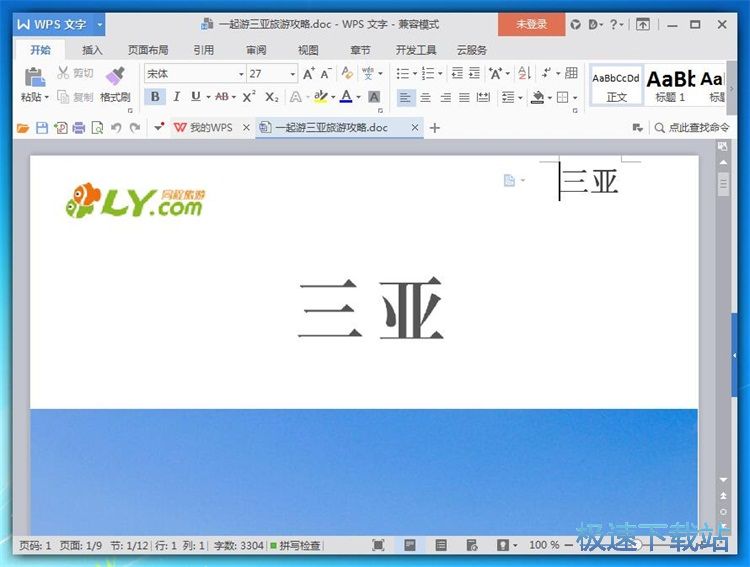Image resolution: width=750 pixels, height=567 pixels.
Task: Expand the Paste (粘贴) options arrow
Action: [47, 98]
